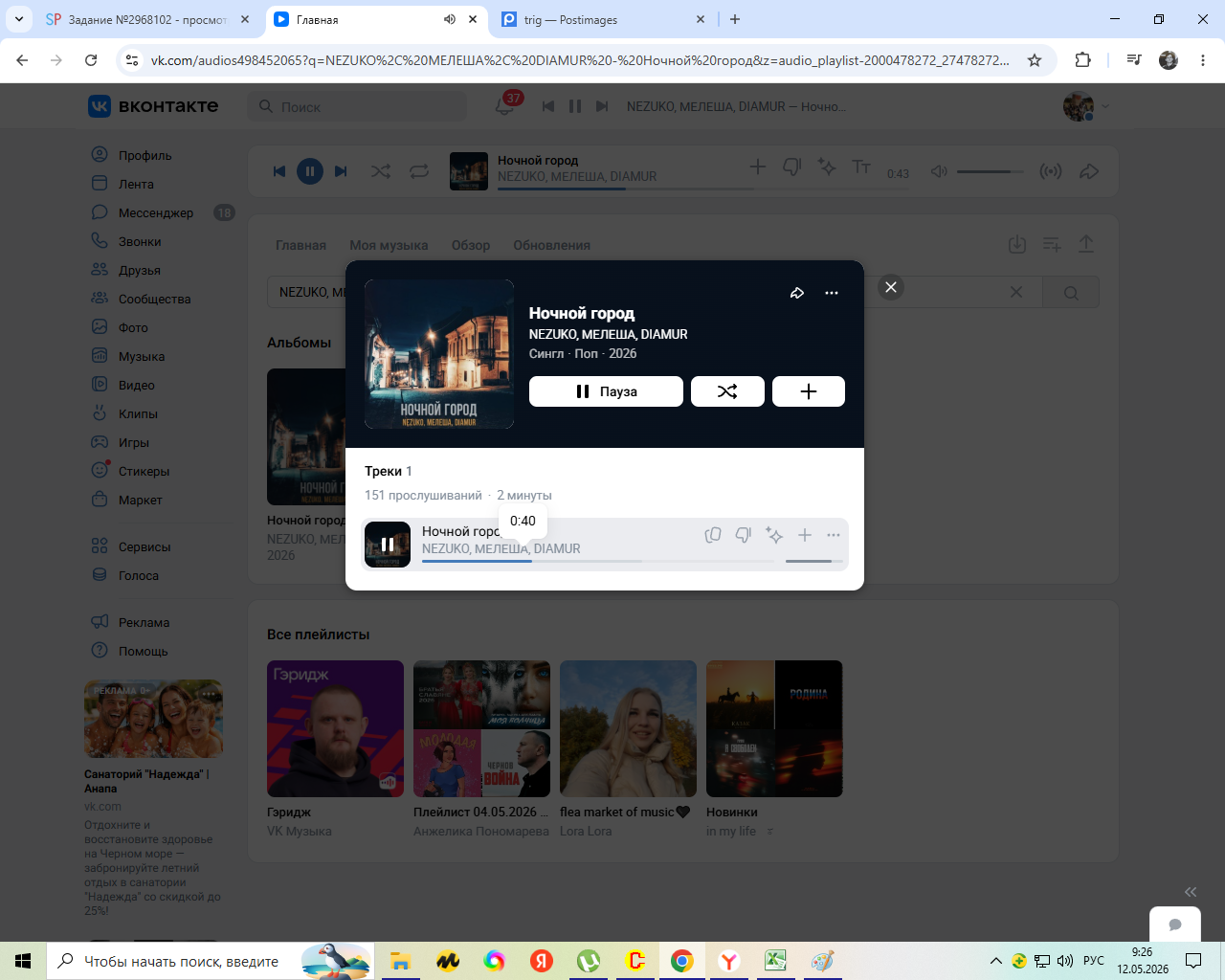
Task: Show similar tracks icon in track row
Action: (713, 535)
